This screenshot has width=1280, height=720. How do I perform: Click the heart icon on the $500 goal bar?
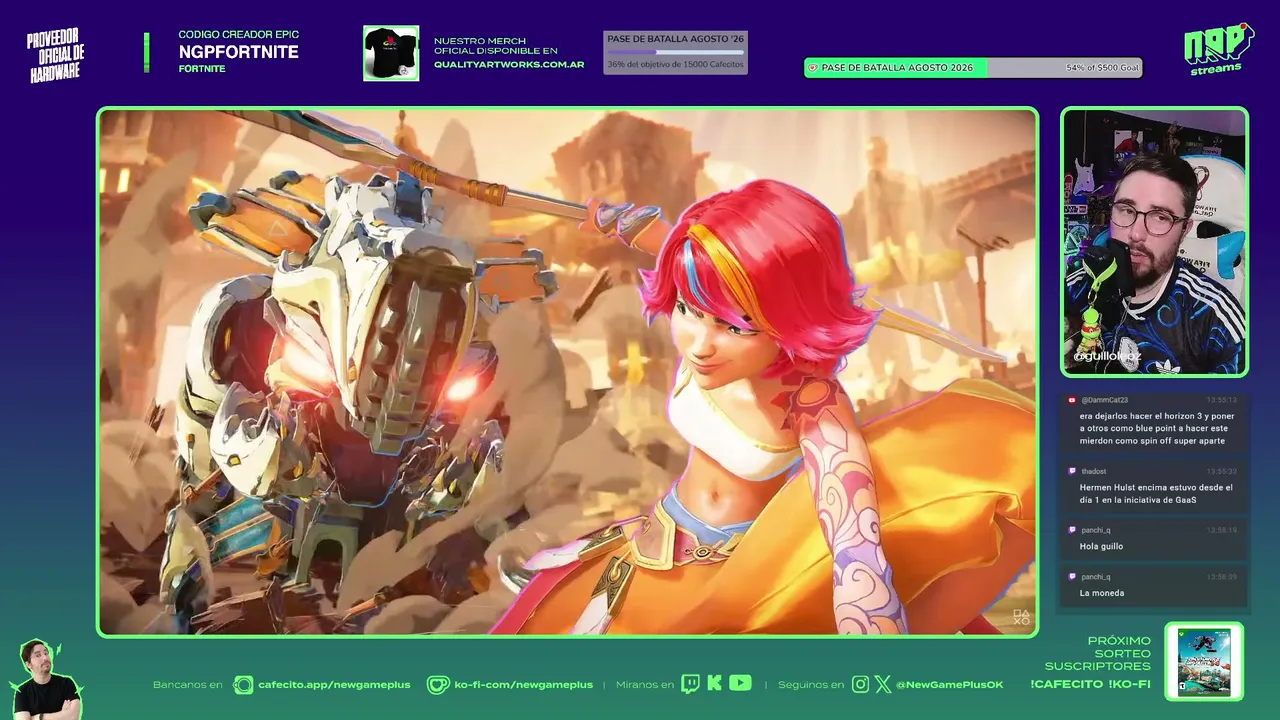[813, 68]
